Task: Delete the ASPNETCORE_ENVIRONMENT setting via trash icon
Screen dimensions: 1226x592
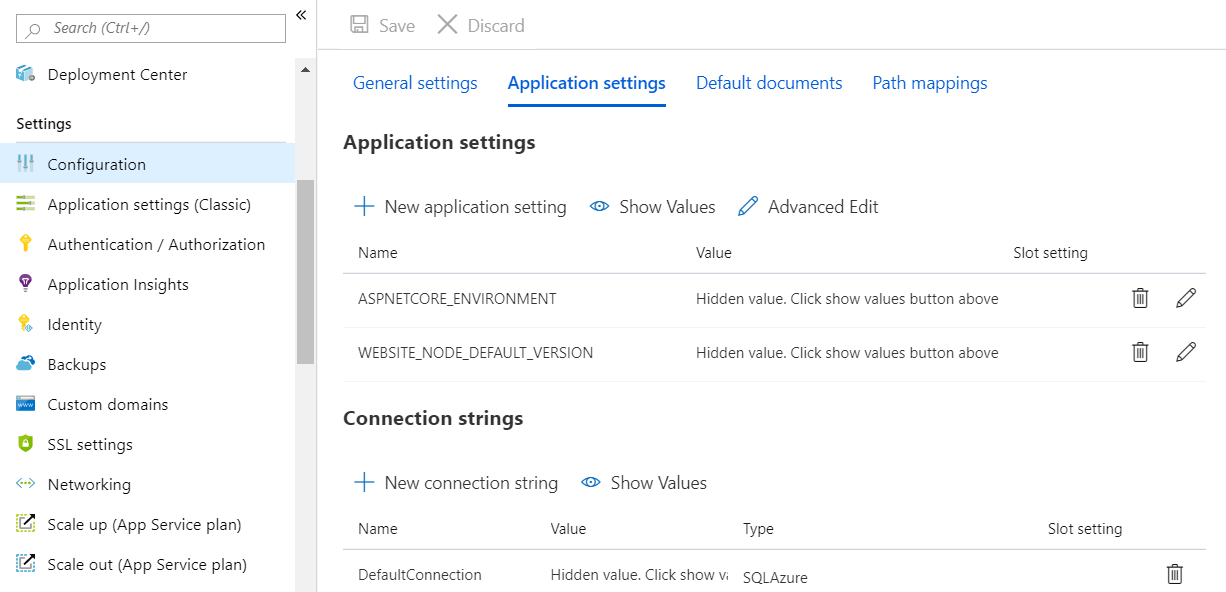Action: (1140, 298)
